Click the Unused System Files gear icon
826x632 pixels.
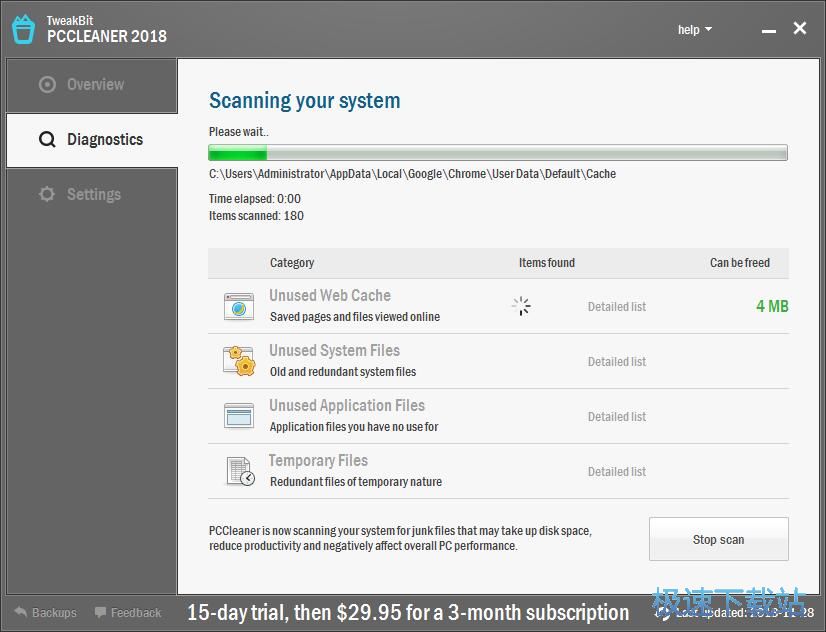coord(239,361)
